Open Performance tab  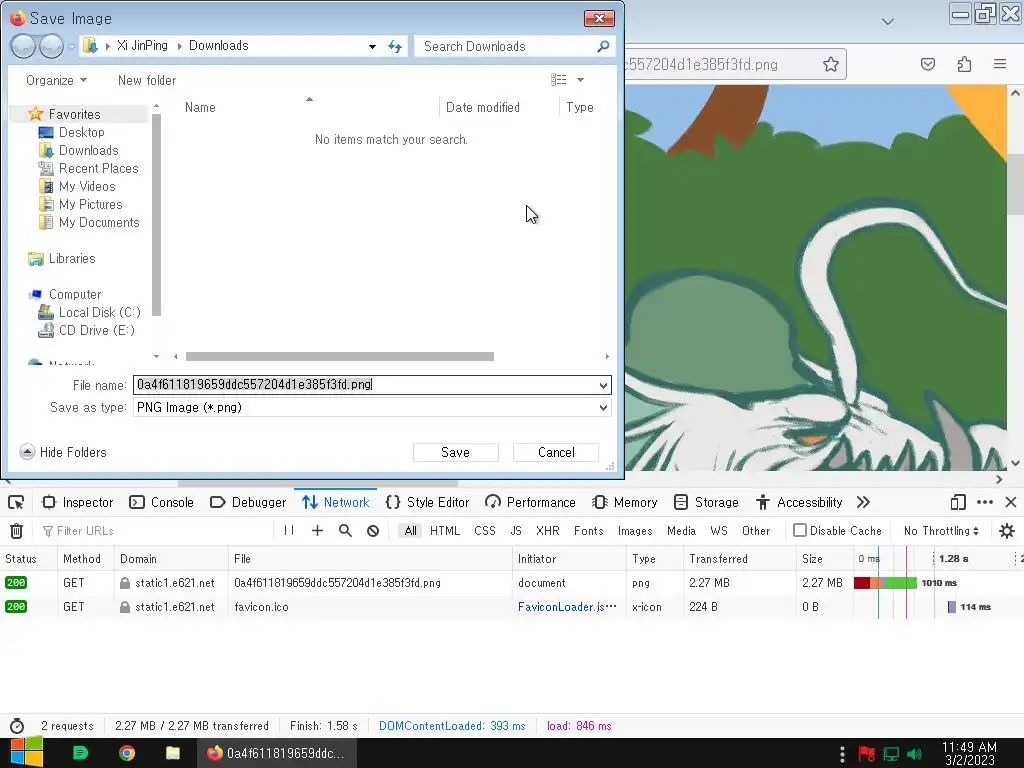point(530,502)
